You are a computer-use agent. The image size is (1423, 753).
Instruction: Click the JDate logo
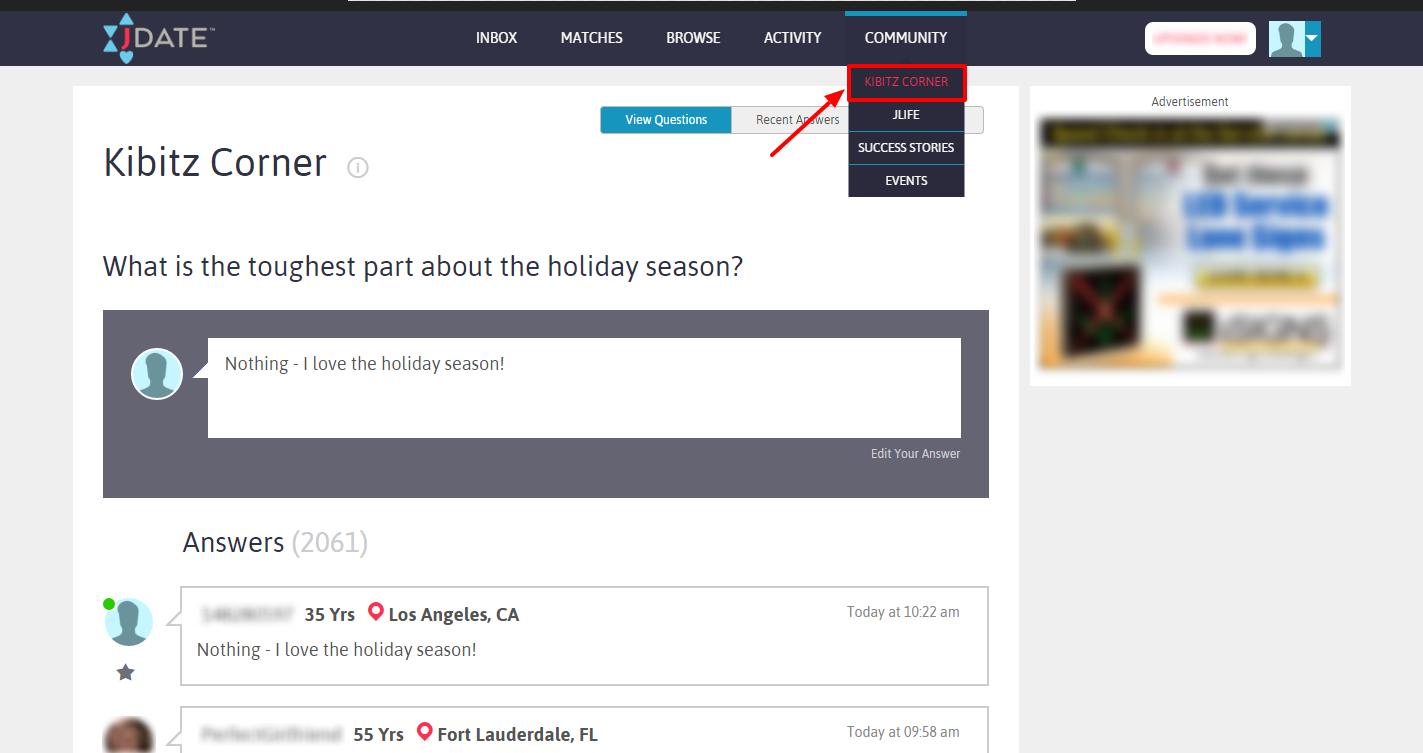[x=159, y=38]
